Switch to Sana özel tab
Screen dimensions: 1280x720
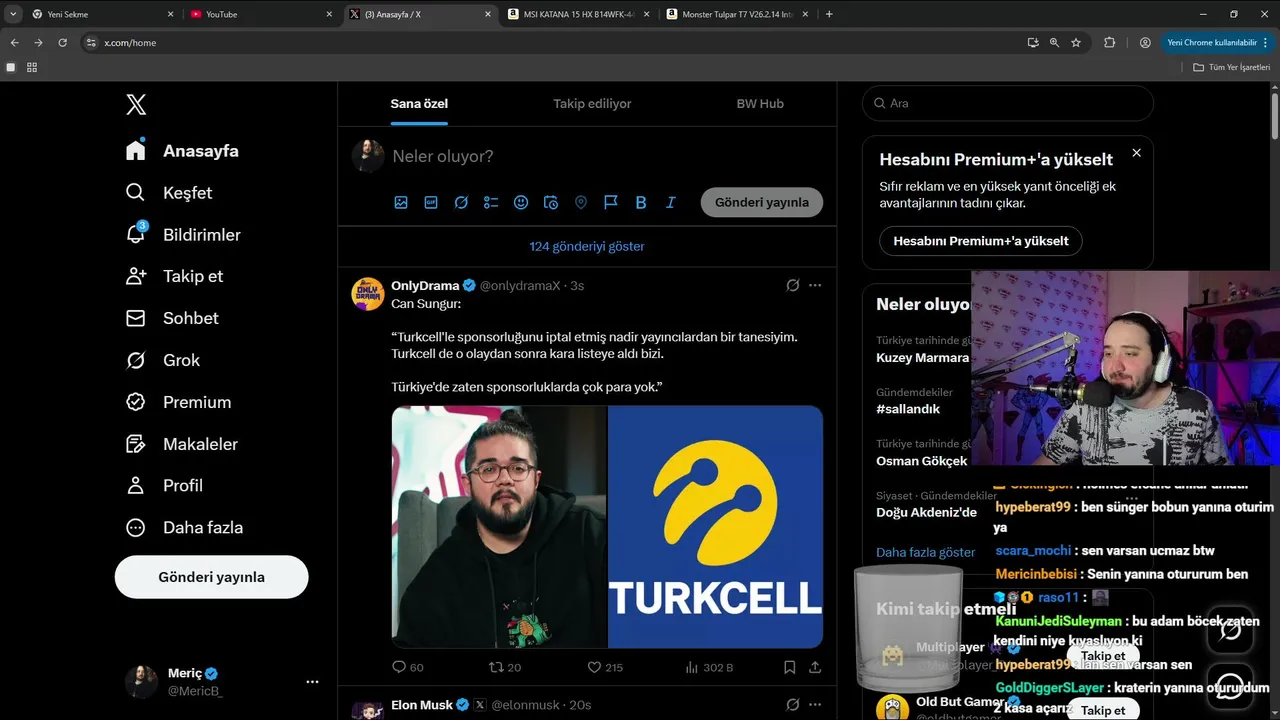[x=419, y=103]
